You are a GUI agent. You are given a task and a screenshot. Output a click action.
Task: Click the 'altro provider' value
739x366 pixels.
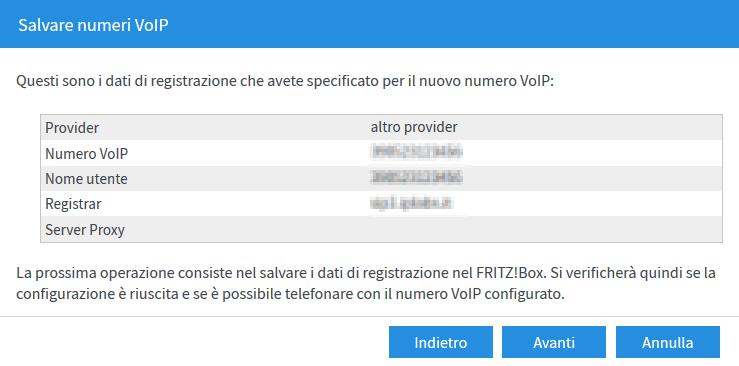pos(414,128)
